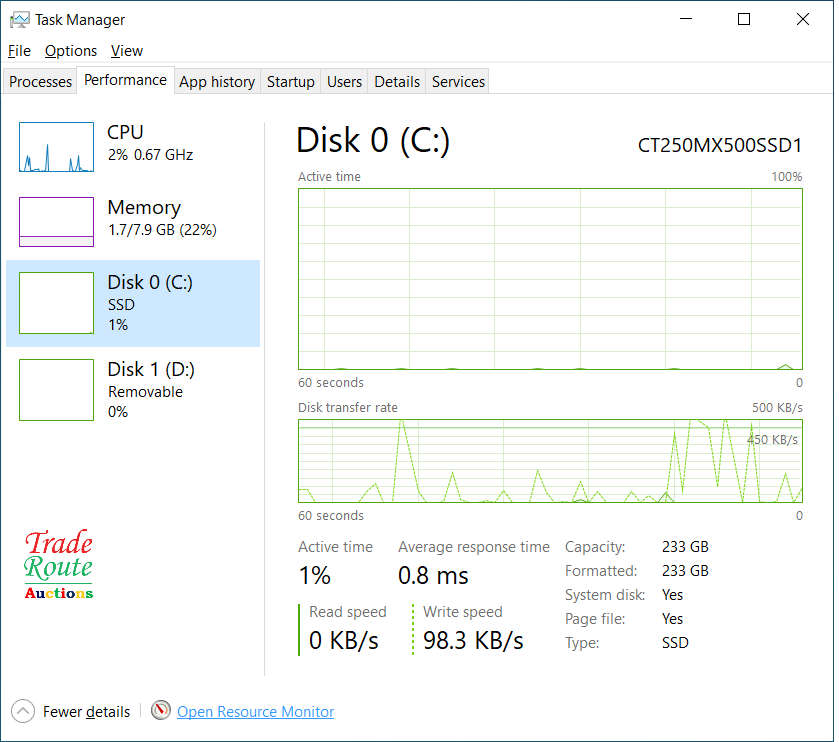839x742 pixels.
Task: Open the File menu
Action: pyautogui.click(x=18, y=50)
